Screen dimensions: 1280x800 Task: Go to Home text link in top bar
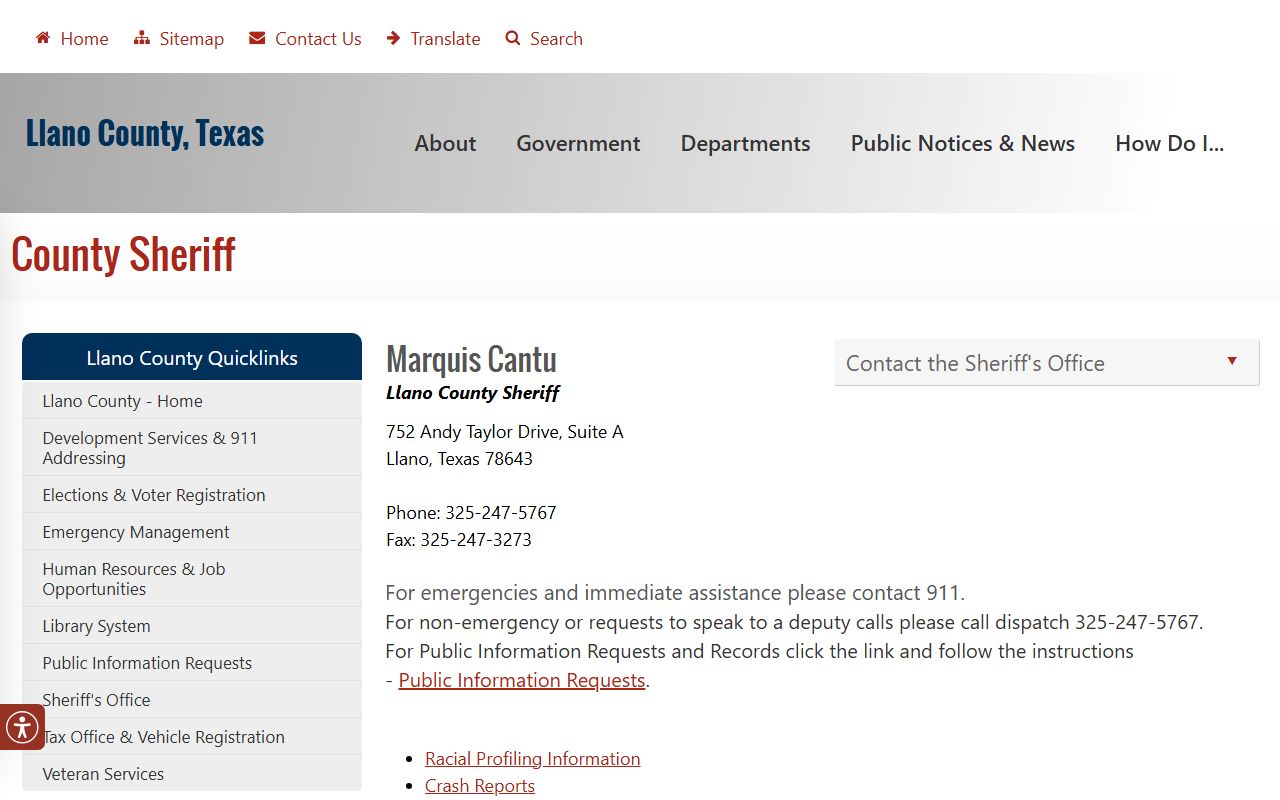pos(84,38)
